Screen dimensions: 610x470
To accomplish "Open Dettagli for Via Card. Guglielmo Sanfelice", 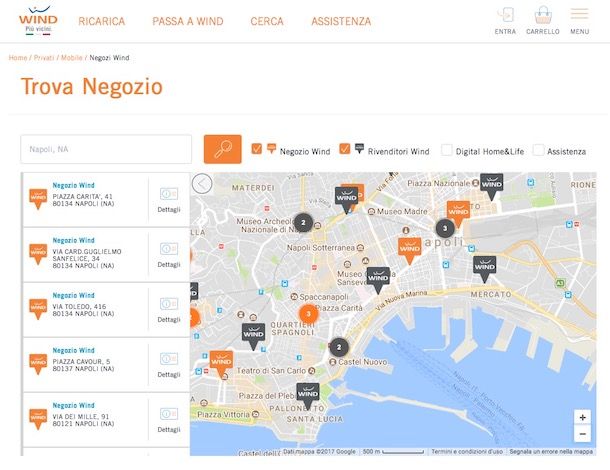I will pos(169,255).
